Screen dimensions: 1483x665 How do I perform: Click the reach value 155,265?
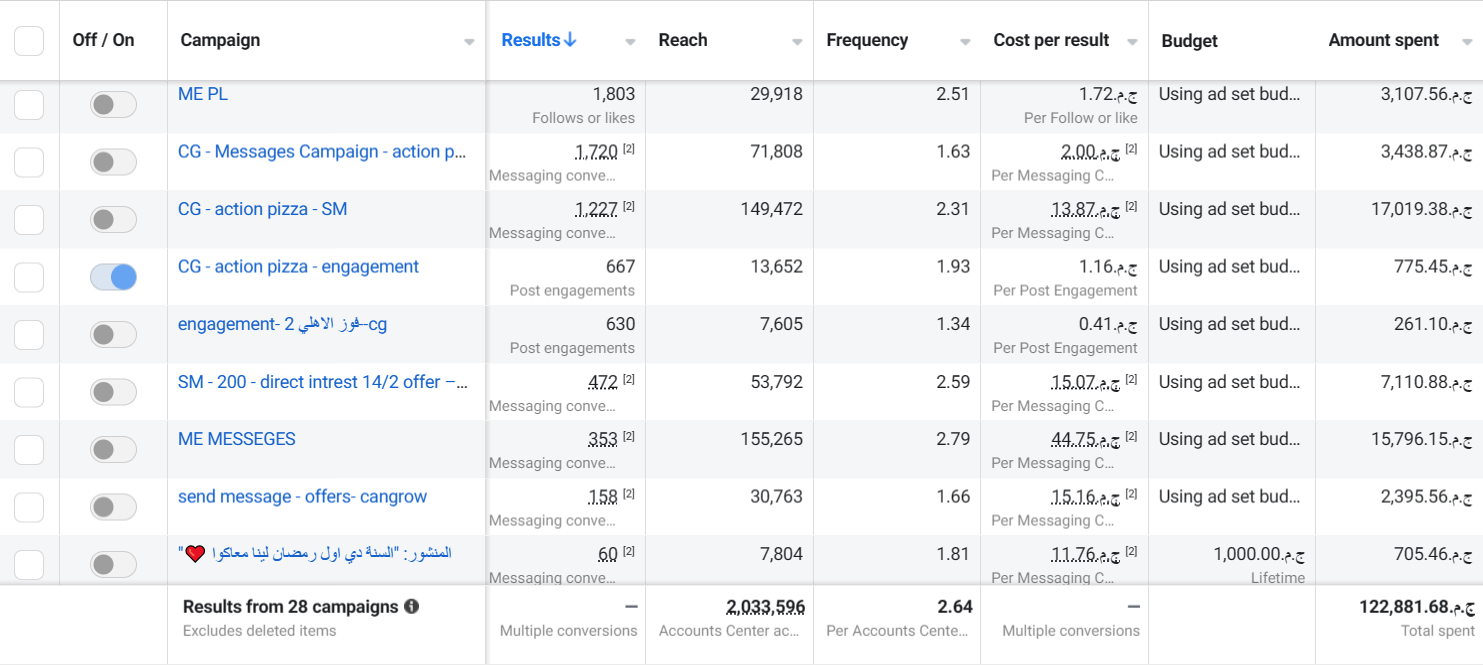(774, 439)
